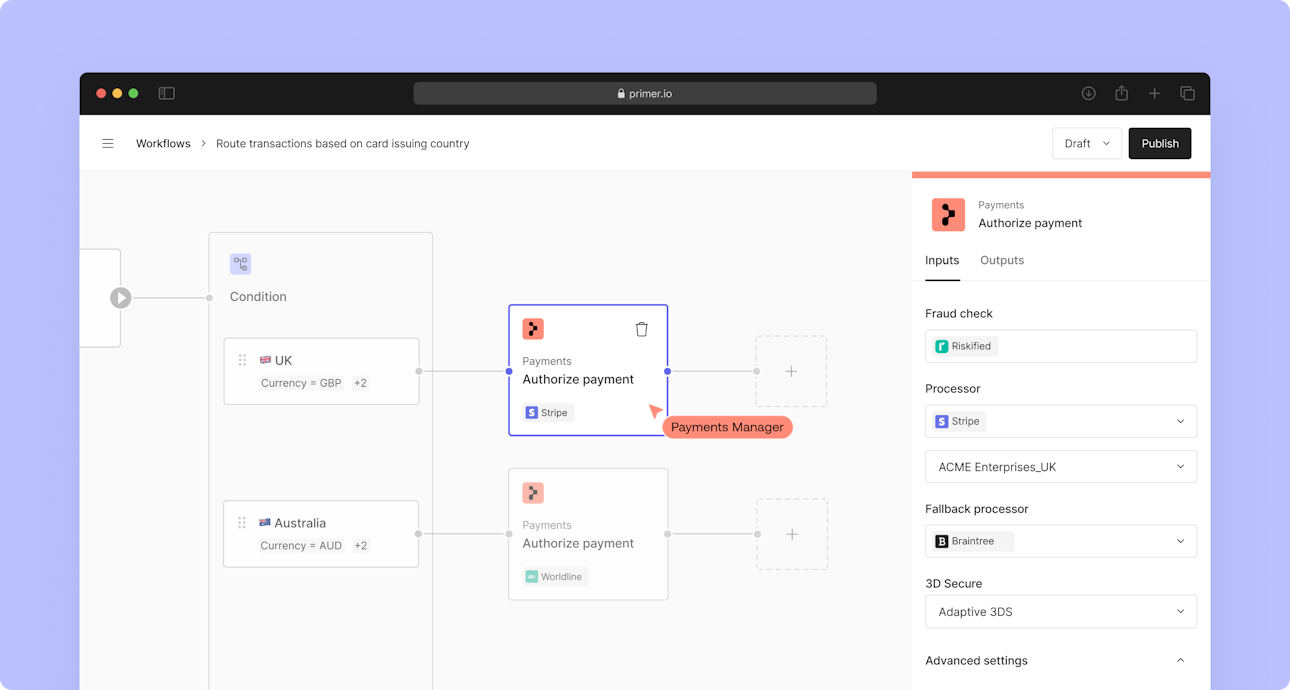Click the '3D Secure' label

coord(954,584)
